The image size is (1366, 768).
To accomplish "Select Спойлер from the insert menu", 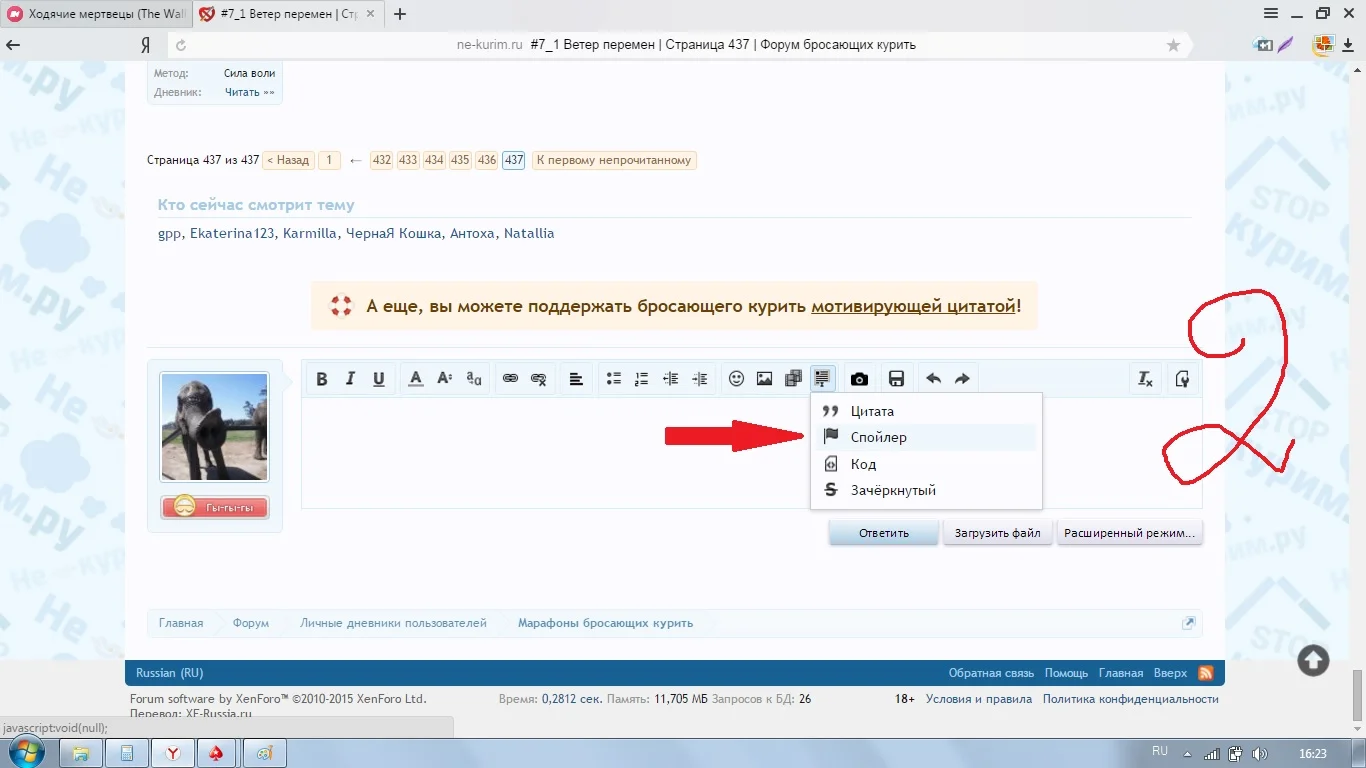I will click(x=878, y=438).
